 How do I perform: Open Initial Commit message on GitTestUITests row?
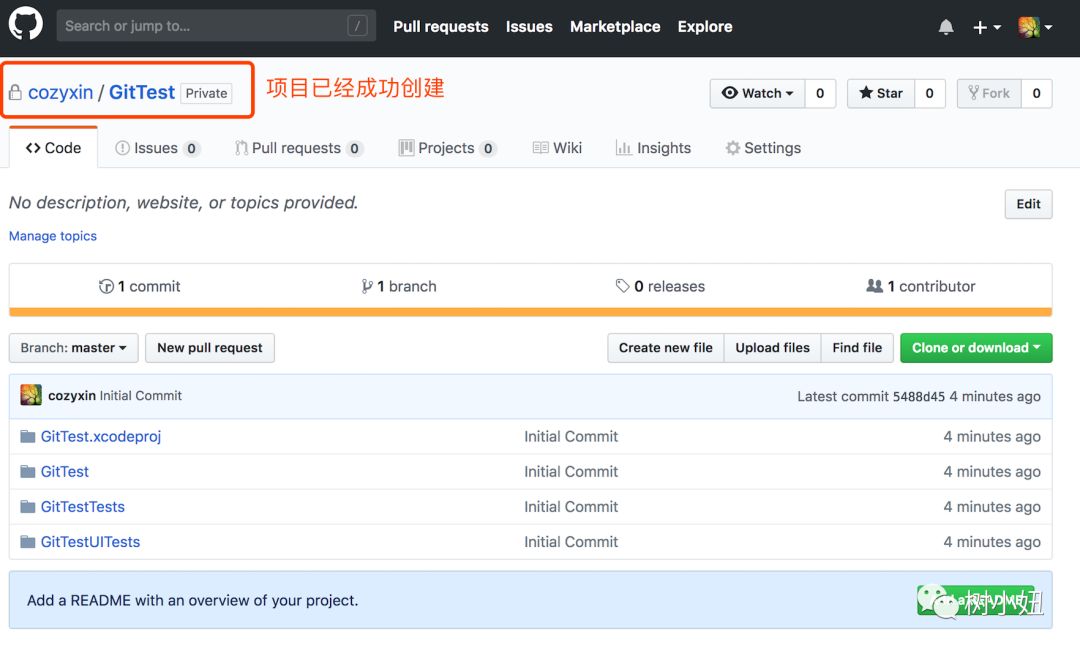point(571,541)
